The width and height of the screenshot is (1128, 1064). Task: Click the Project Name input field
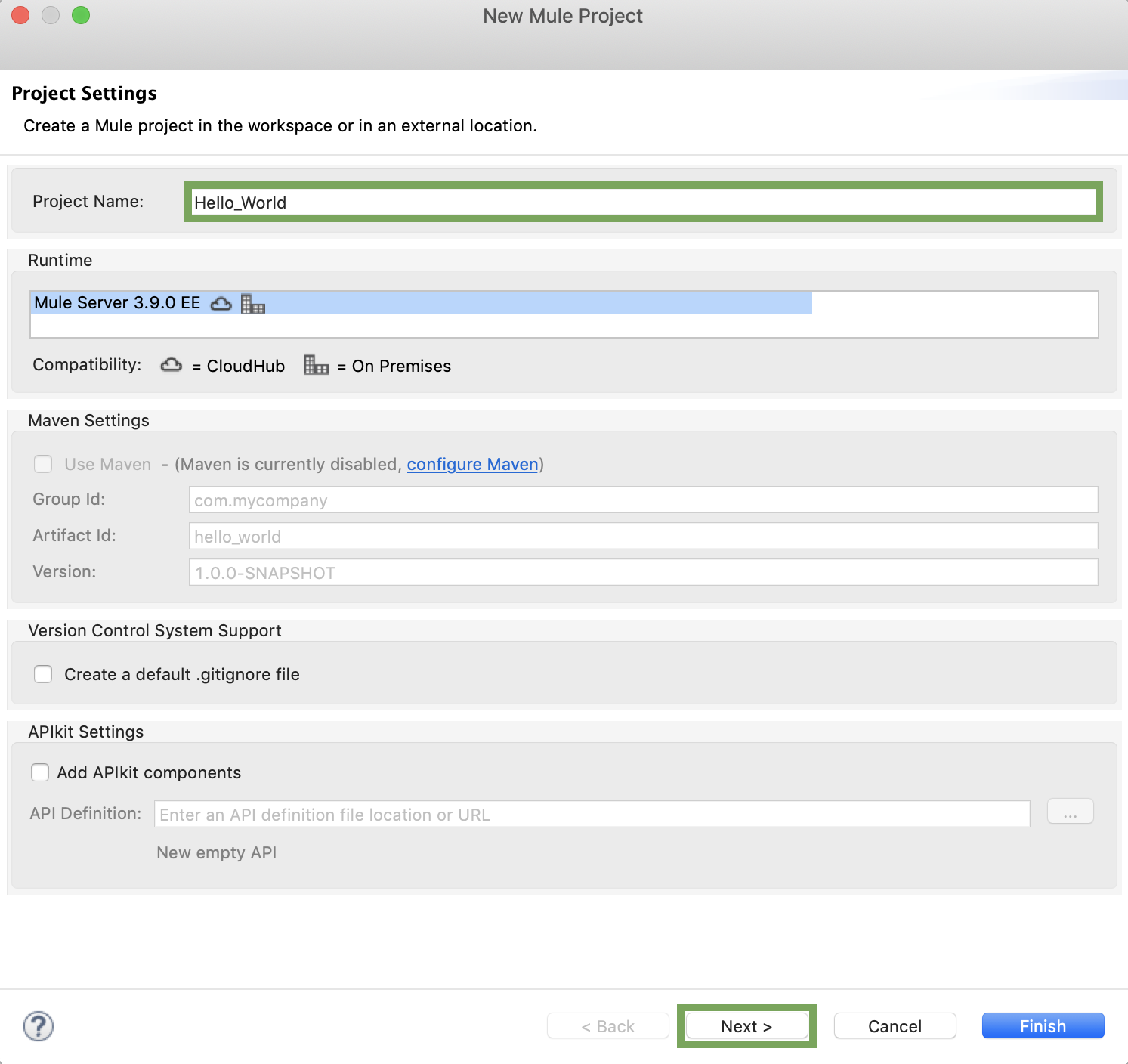click(x=643, y=202)
